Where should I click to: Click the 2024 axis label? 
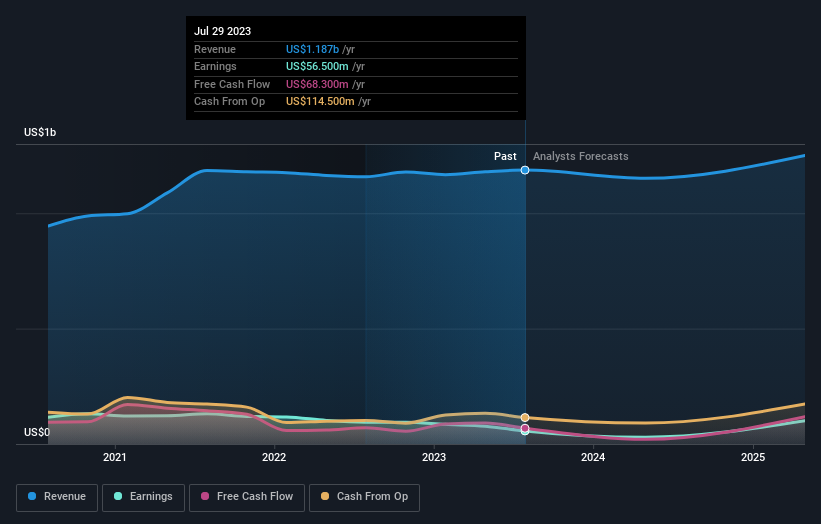[x=593, y=458]
